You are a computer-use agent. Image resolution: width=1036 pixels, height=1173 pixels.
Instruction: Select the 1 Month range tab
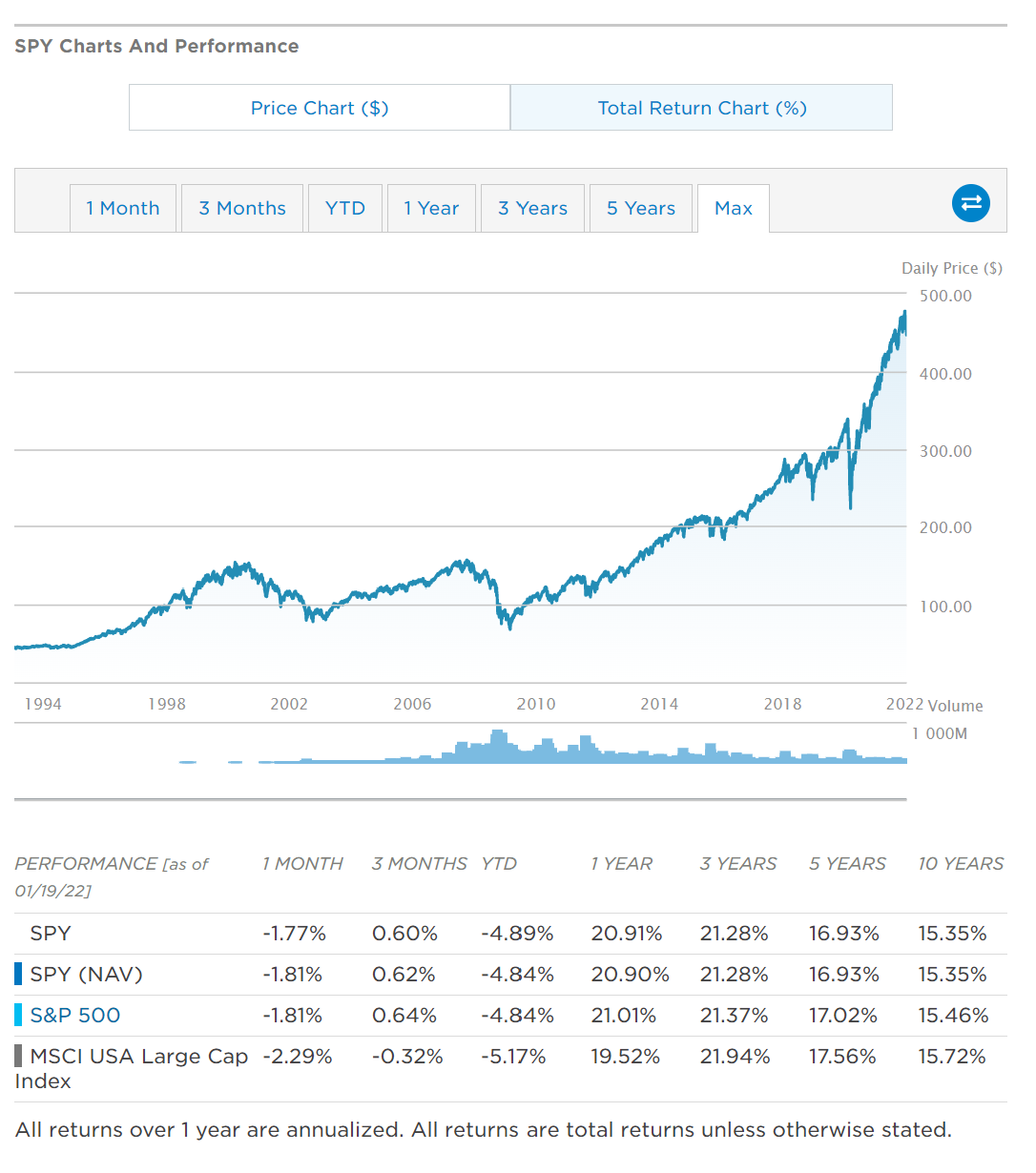pyautogui.click(x=123, y=209)
